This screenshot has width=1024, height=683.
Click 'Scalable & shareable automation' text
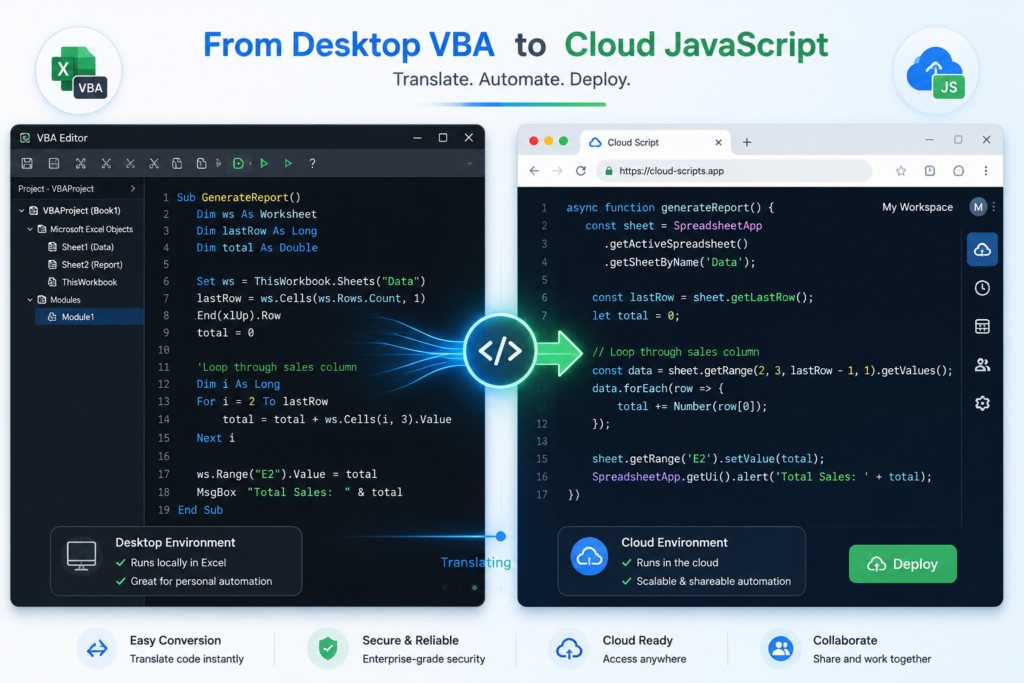point(713,581)
